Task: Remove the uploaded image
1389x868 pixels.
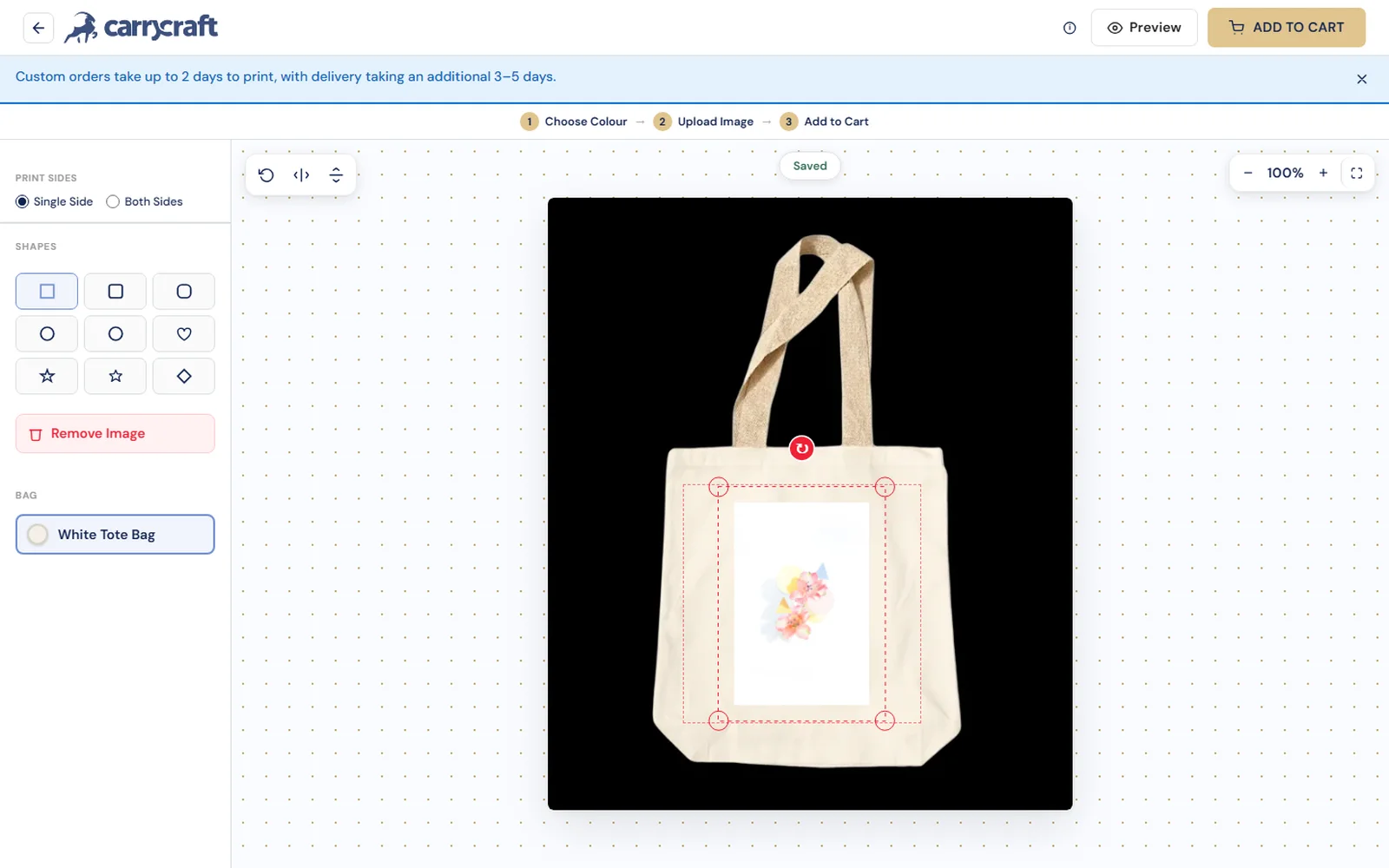Action: [115, 433]
